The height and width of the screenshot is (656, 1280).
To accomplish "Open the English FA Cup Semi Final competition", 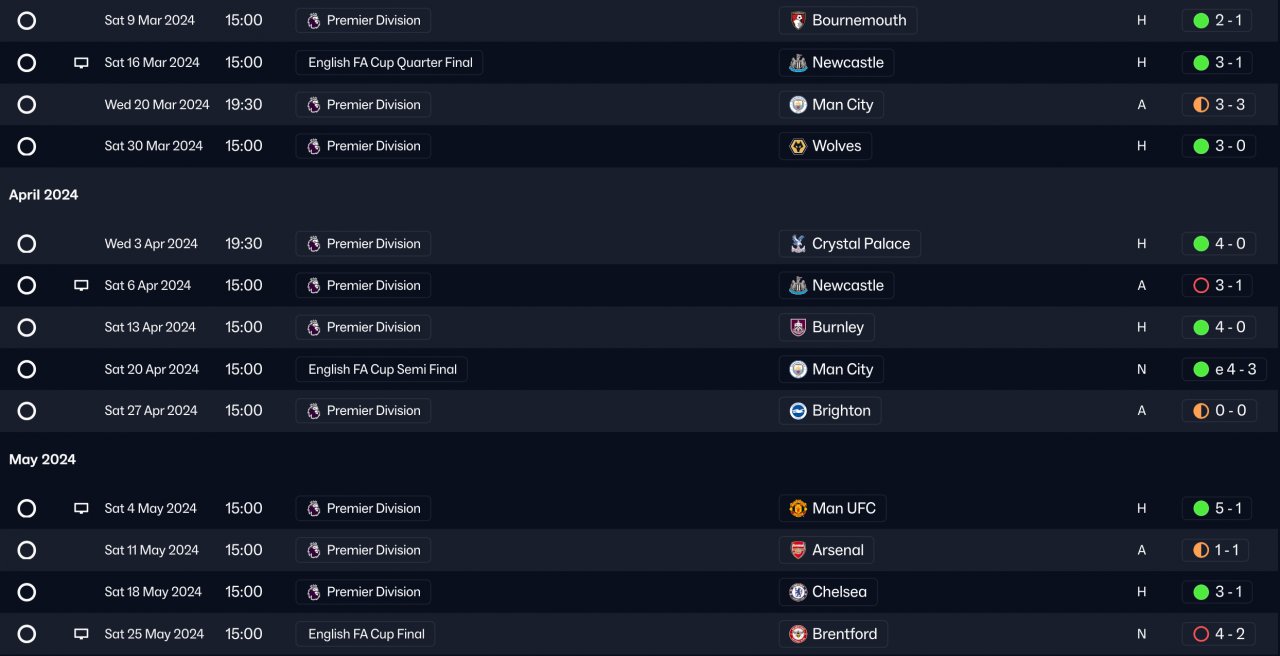I will 382,369.
